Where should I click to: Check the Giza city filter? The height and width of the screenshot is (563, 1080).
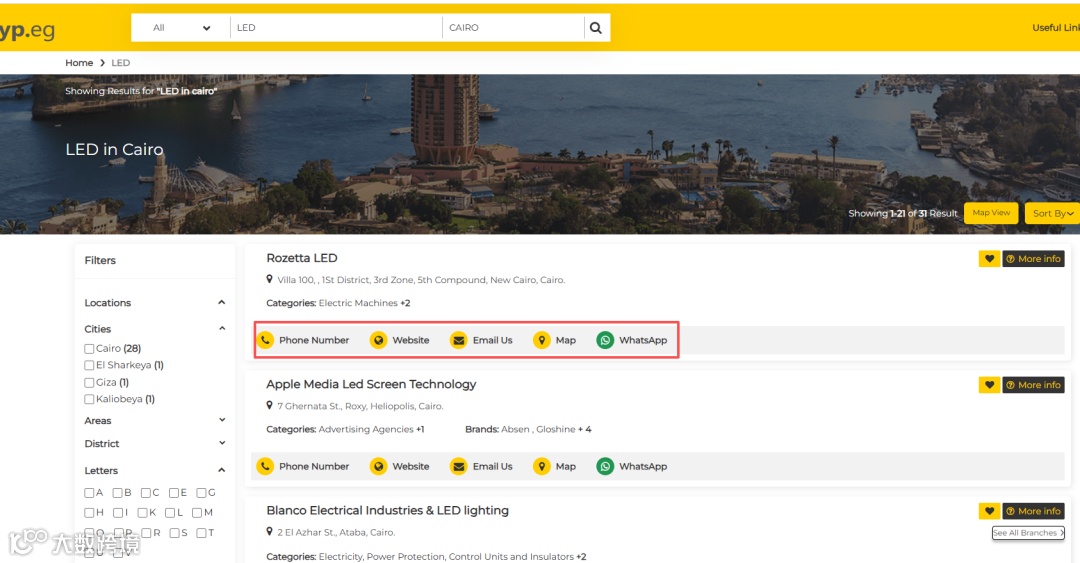(x=89, y=382)
